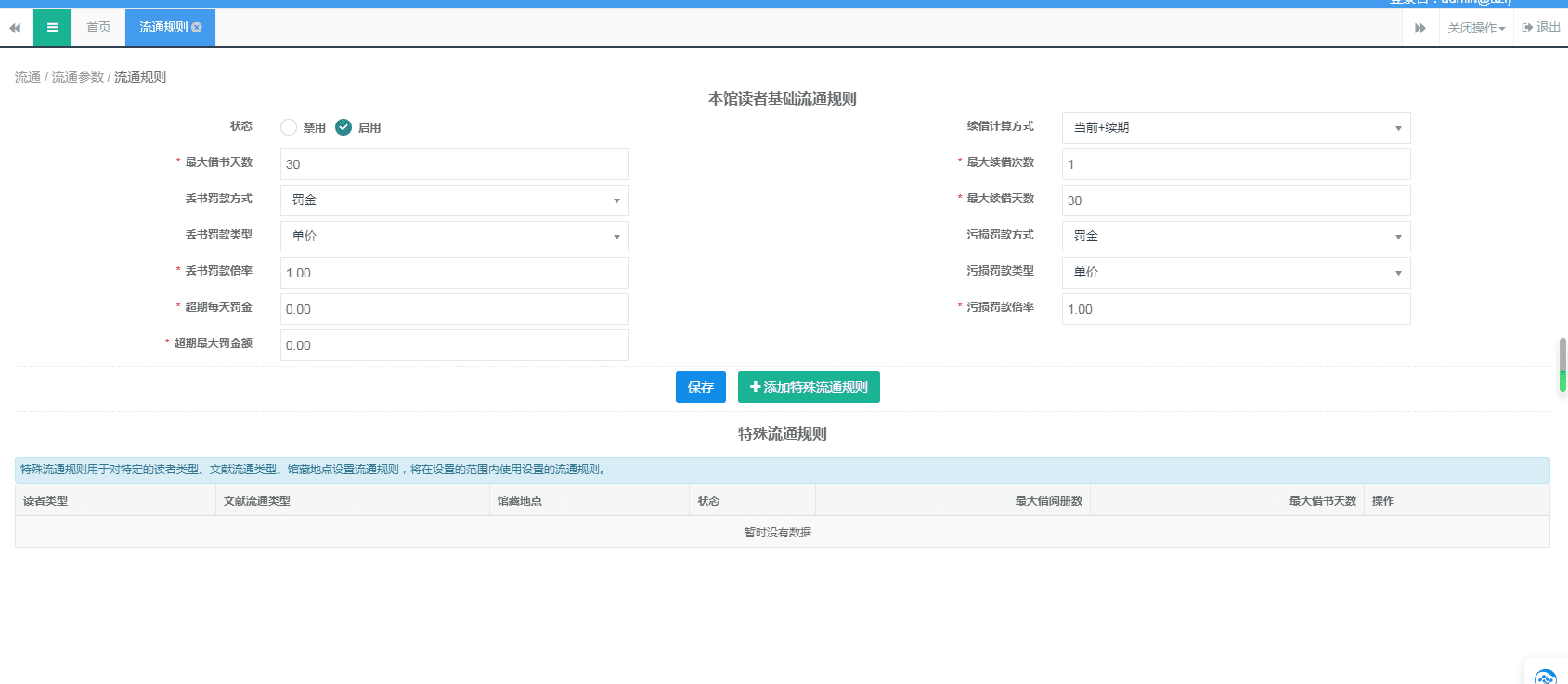Click the 保存 button
The image size is (1568, 684).
pos(700,387)
